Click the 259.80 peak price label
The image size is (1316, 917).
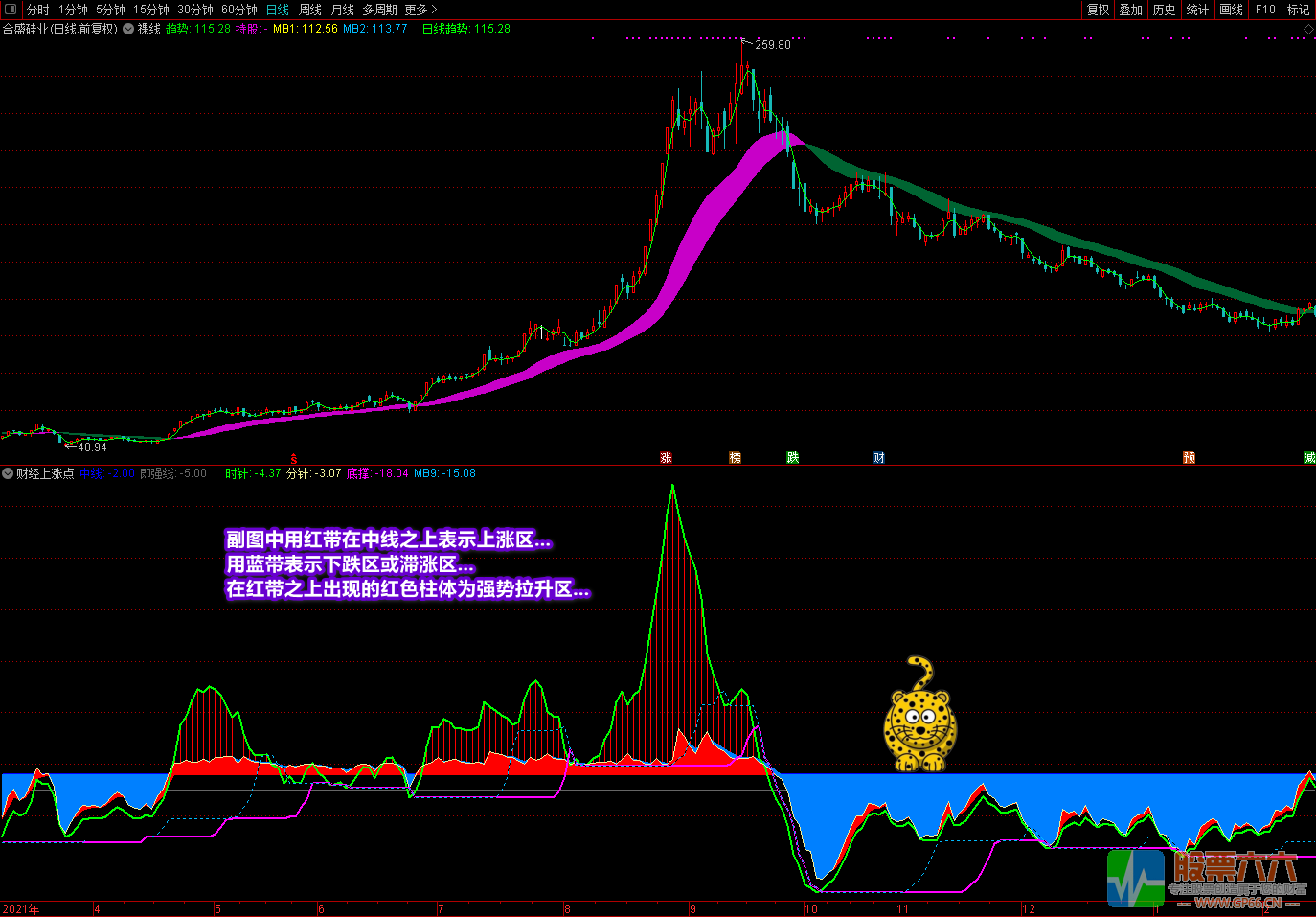[x=772, y=45]
